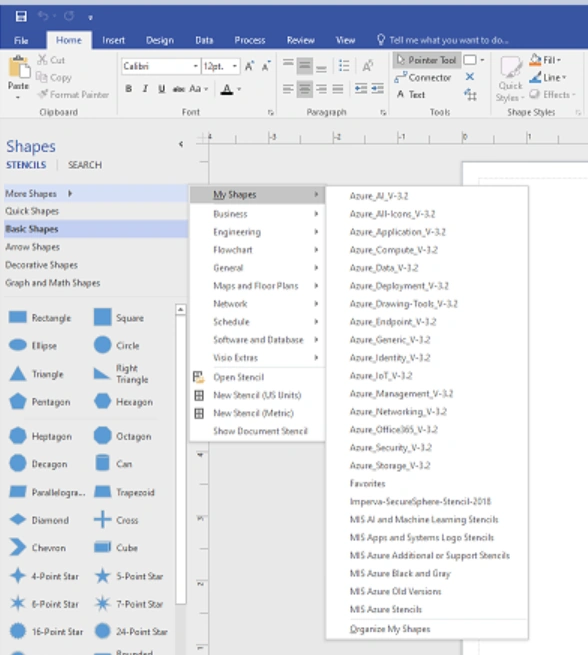588x655 pixels.
Task: Click the Increase Indent icon
Action: pyautogui.click(x=378, y=89)
